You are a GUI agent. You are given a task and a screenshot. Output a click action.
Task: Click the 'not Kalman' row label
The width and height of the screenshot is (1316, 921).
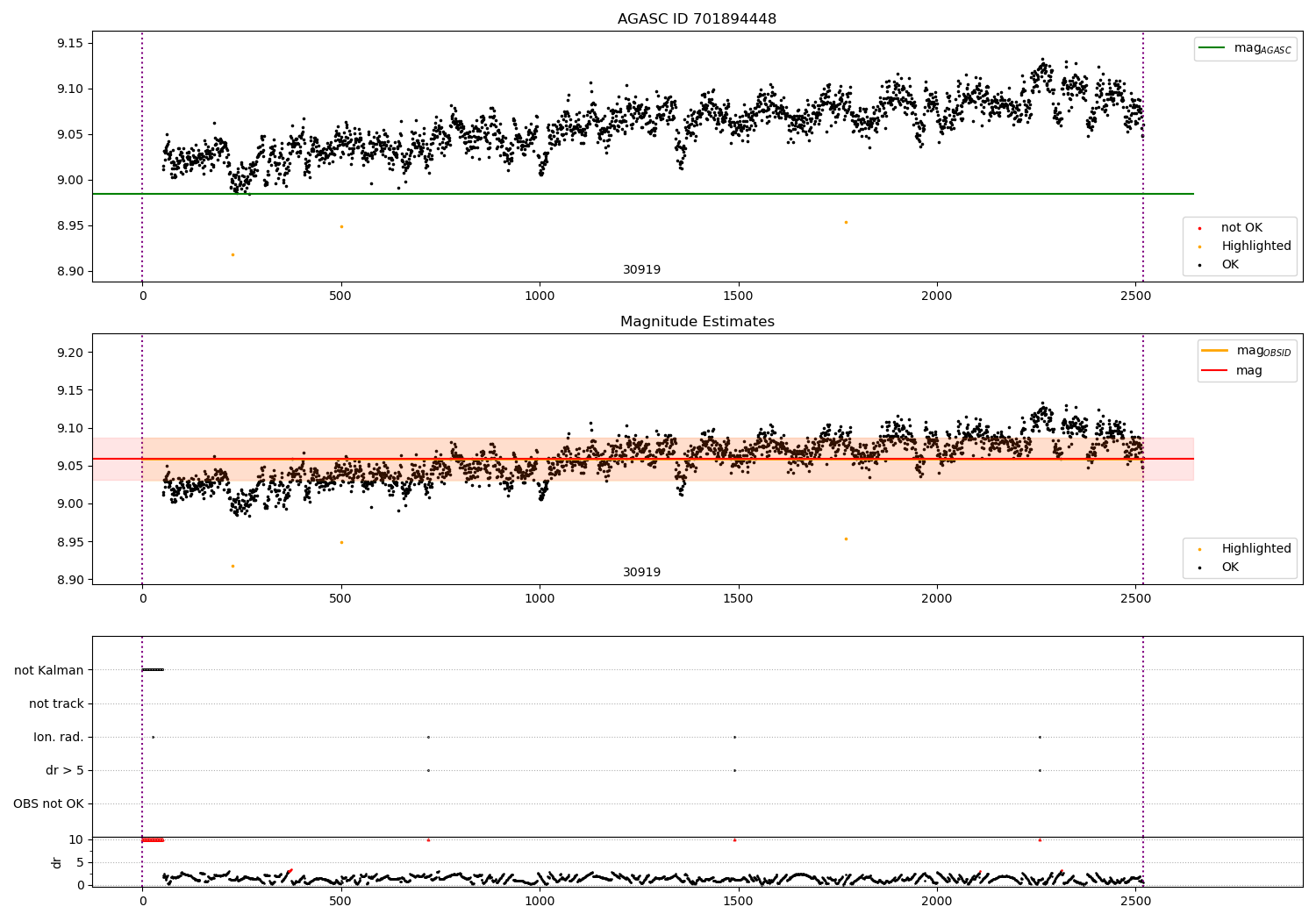tap(49, 670)
